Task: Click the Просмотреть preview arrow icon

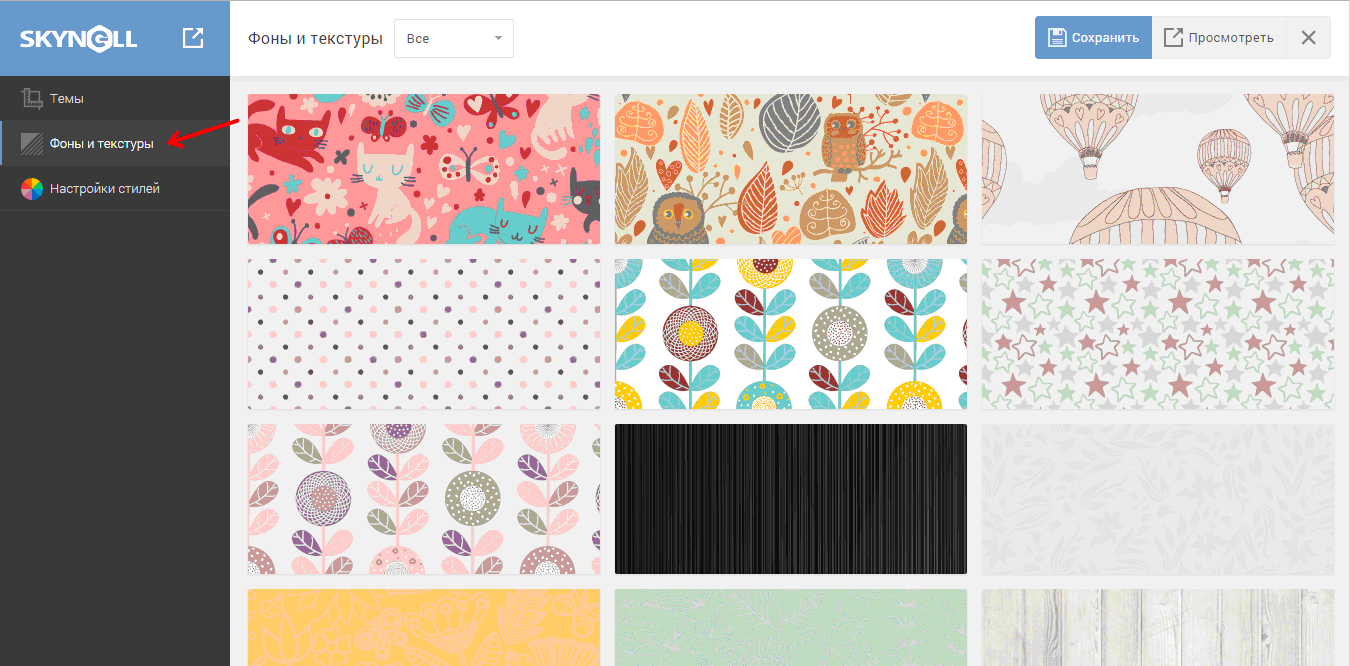Action: [x=1173, y=38]
